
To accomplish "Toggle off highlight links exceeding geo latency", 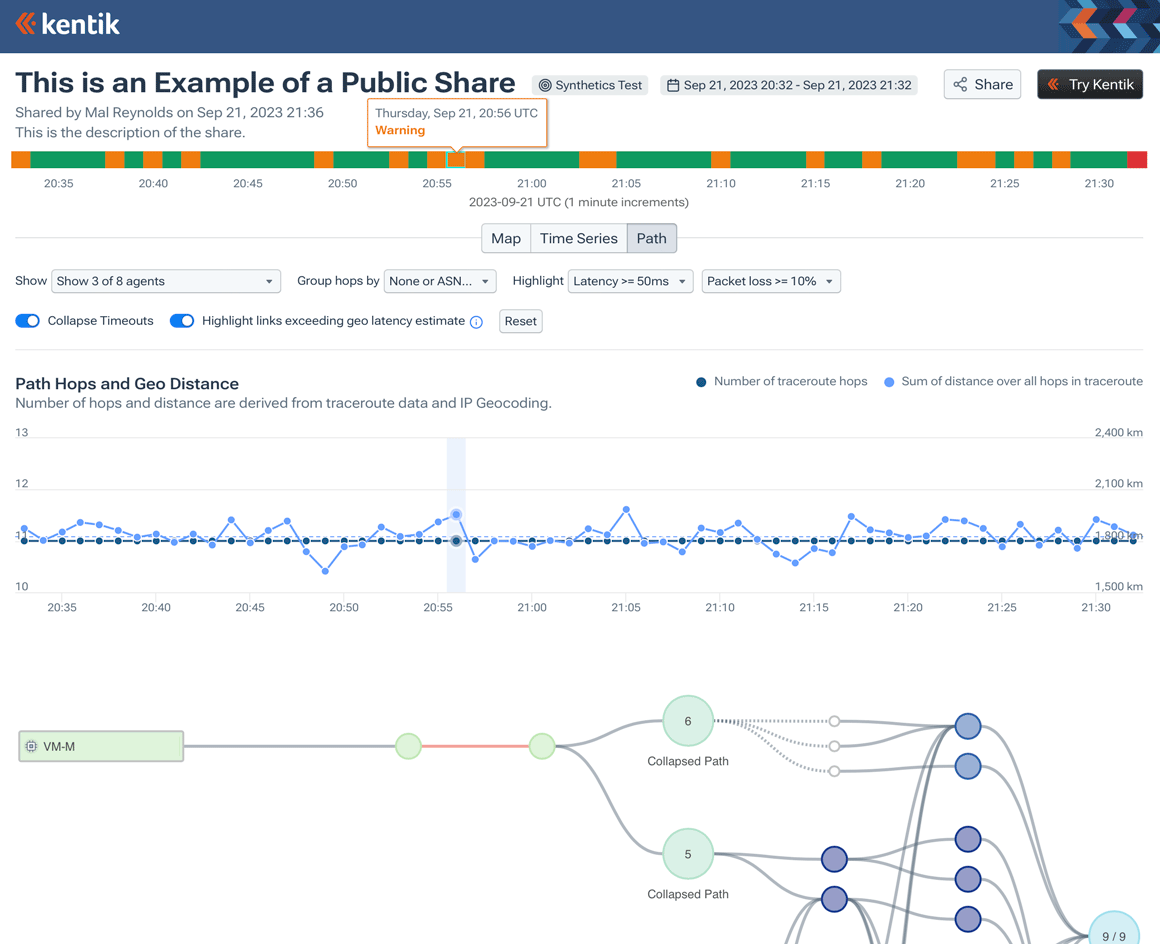I will coord(181,320).
